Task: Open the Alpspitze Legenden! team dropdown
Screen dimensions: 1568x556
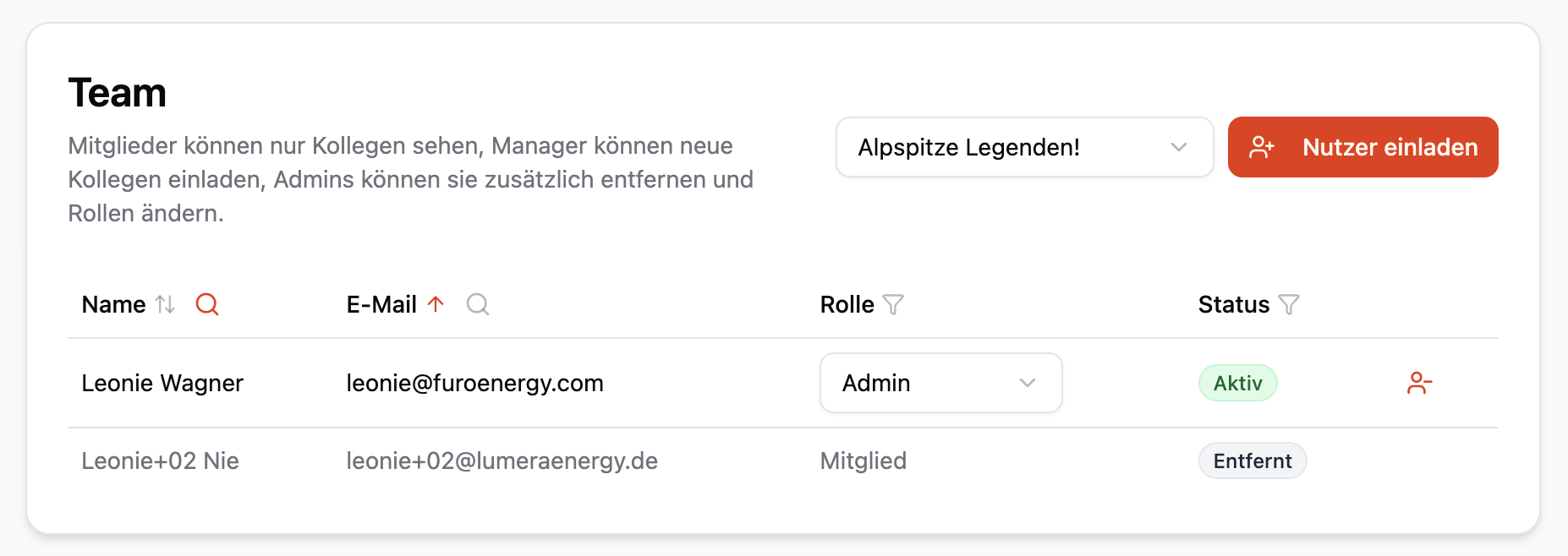Action: tap(1024, 147)
